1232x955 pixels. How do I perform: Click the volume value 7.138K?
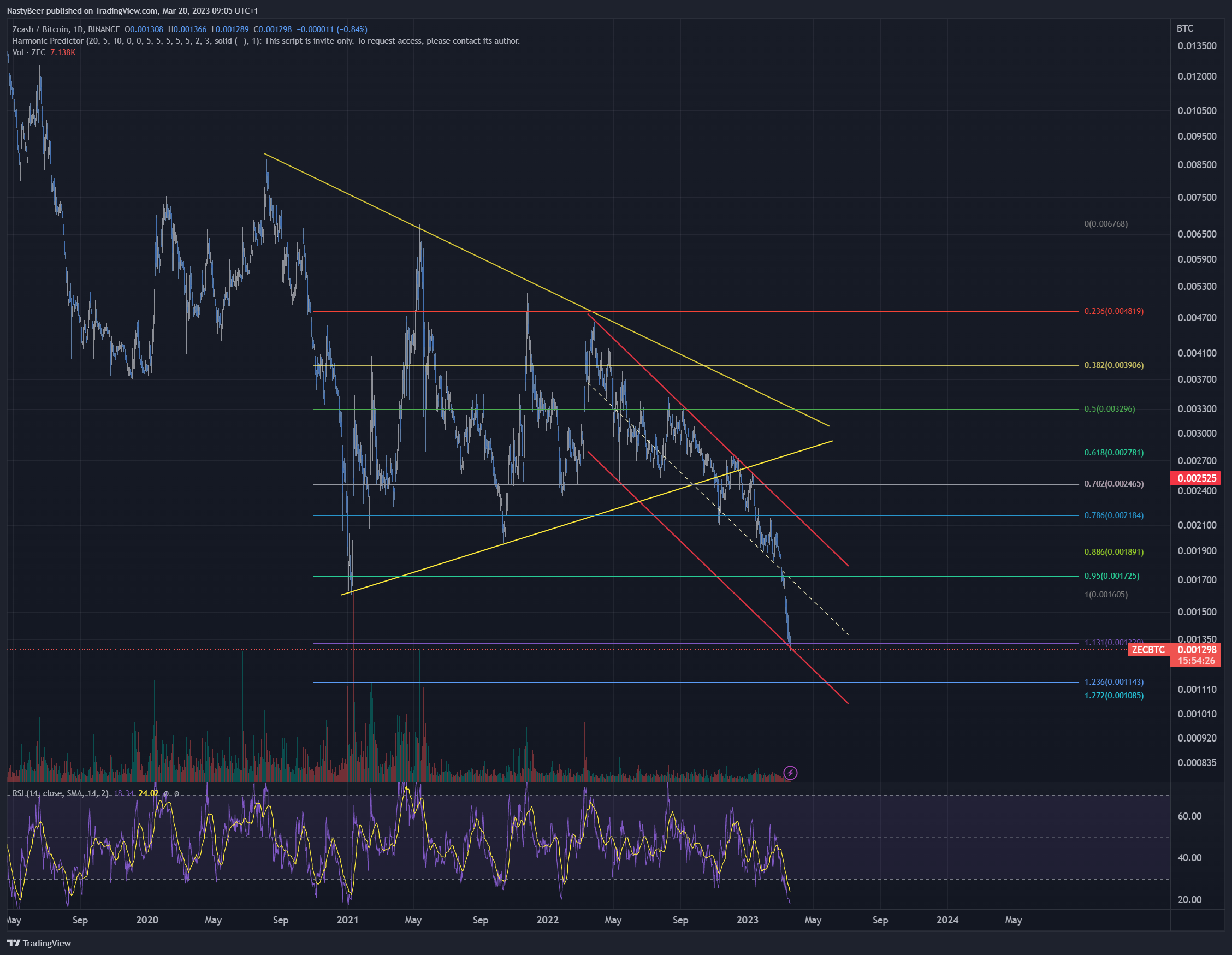[63, 52]
